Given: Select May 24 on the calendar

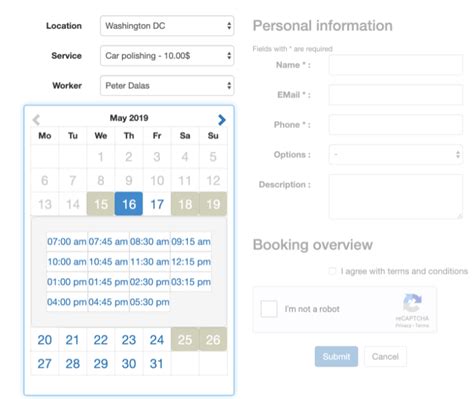Looking at the screenshot, I should (157, 340).
